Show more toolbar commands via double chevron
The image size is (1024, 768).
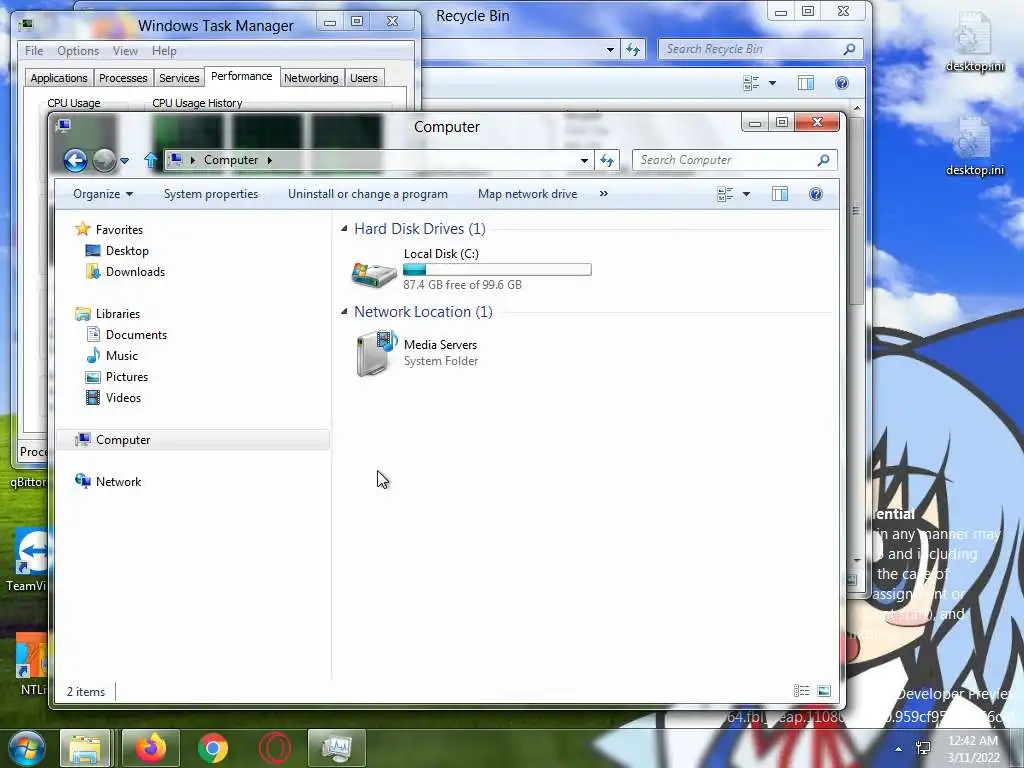[x=603, y=194]
